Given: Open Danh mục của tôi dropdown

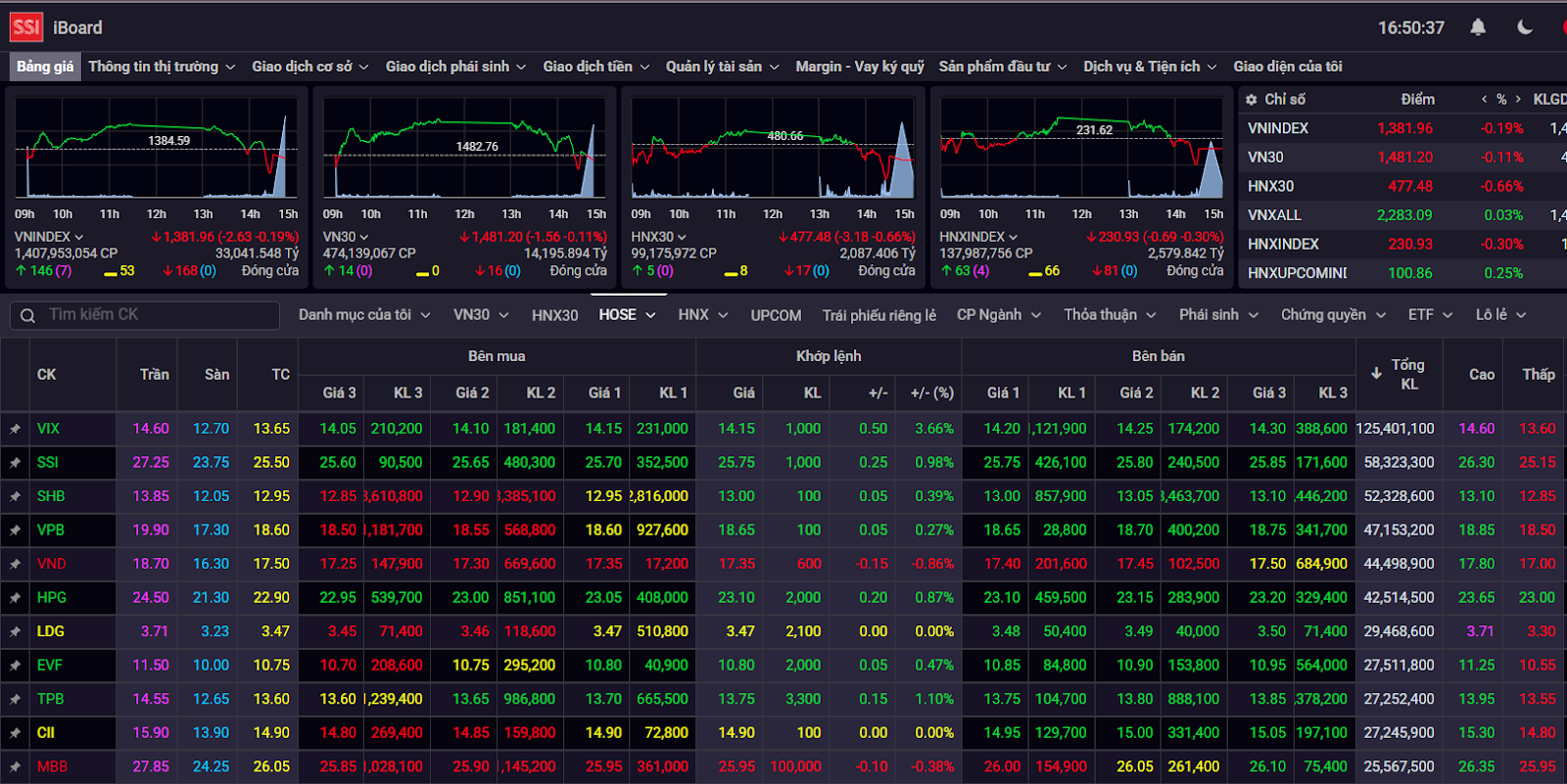Looking at the screenshot, I should point(364,315).
